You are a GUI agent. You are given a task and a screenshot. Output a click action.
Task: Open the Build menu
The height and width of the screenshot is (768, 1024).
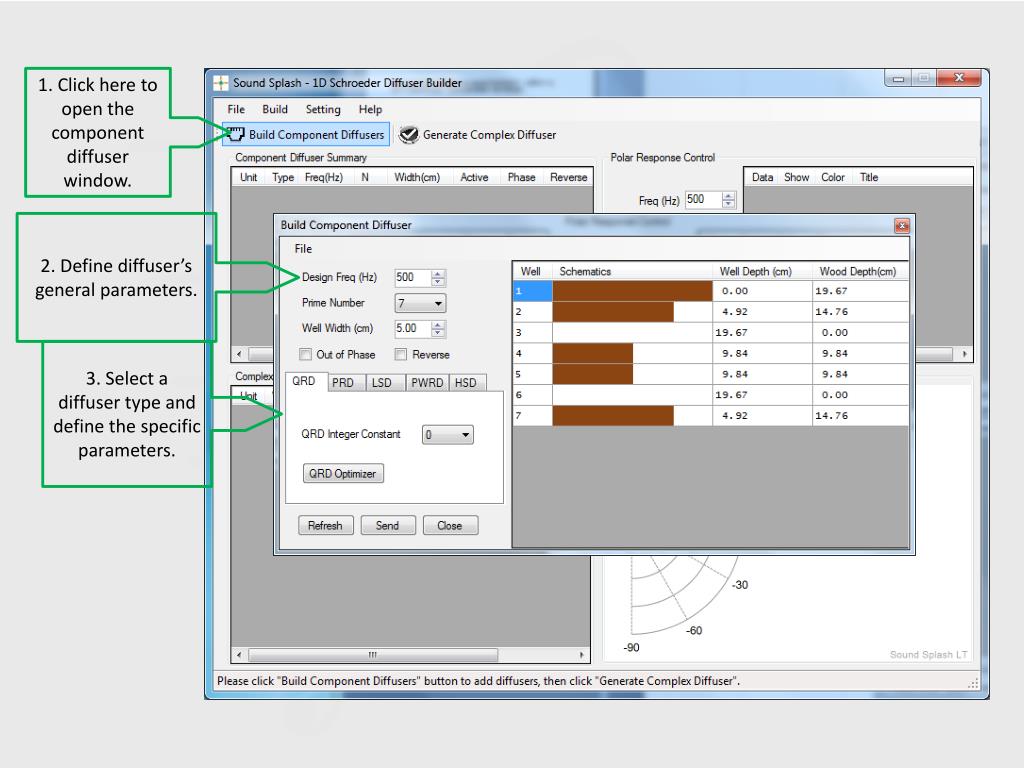pyautogui.click(x=275, y=109)
